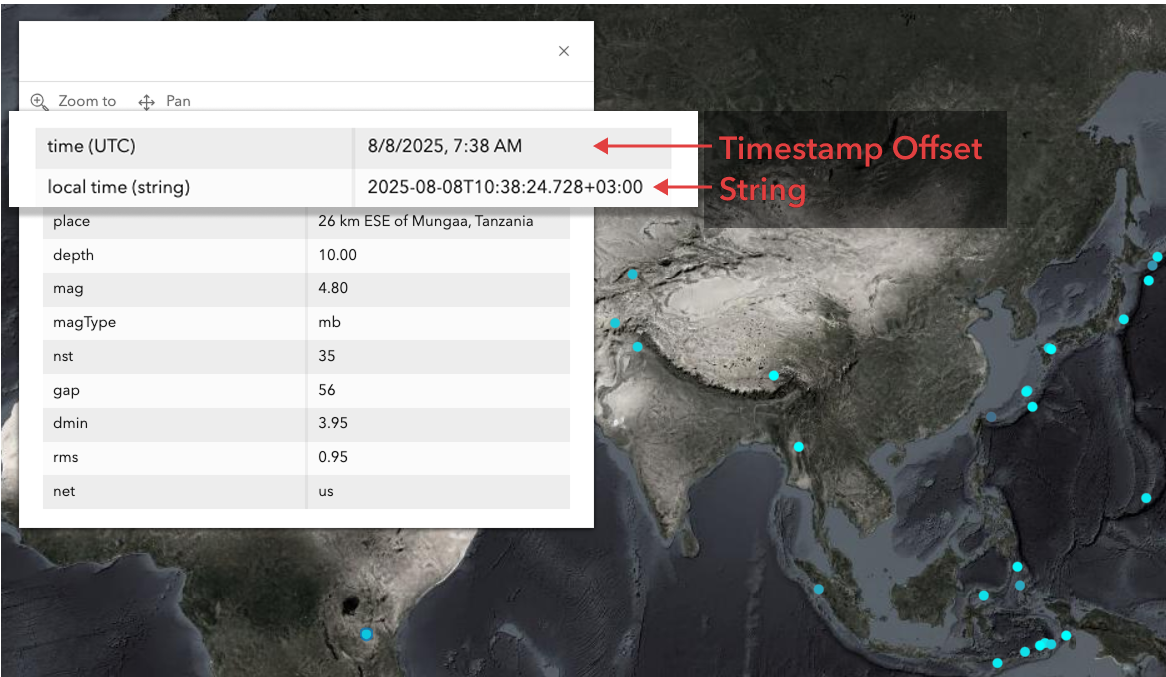Dismiss the popup with the X
The height and width of the screenshot is (677, 1166).
(563, 50)
